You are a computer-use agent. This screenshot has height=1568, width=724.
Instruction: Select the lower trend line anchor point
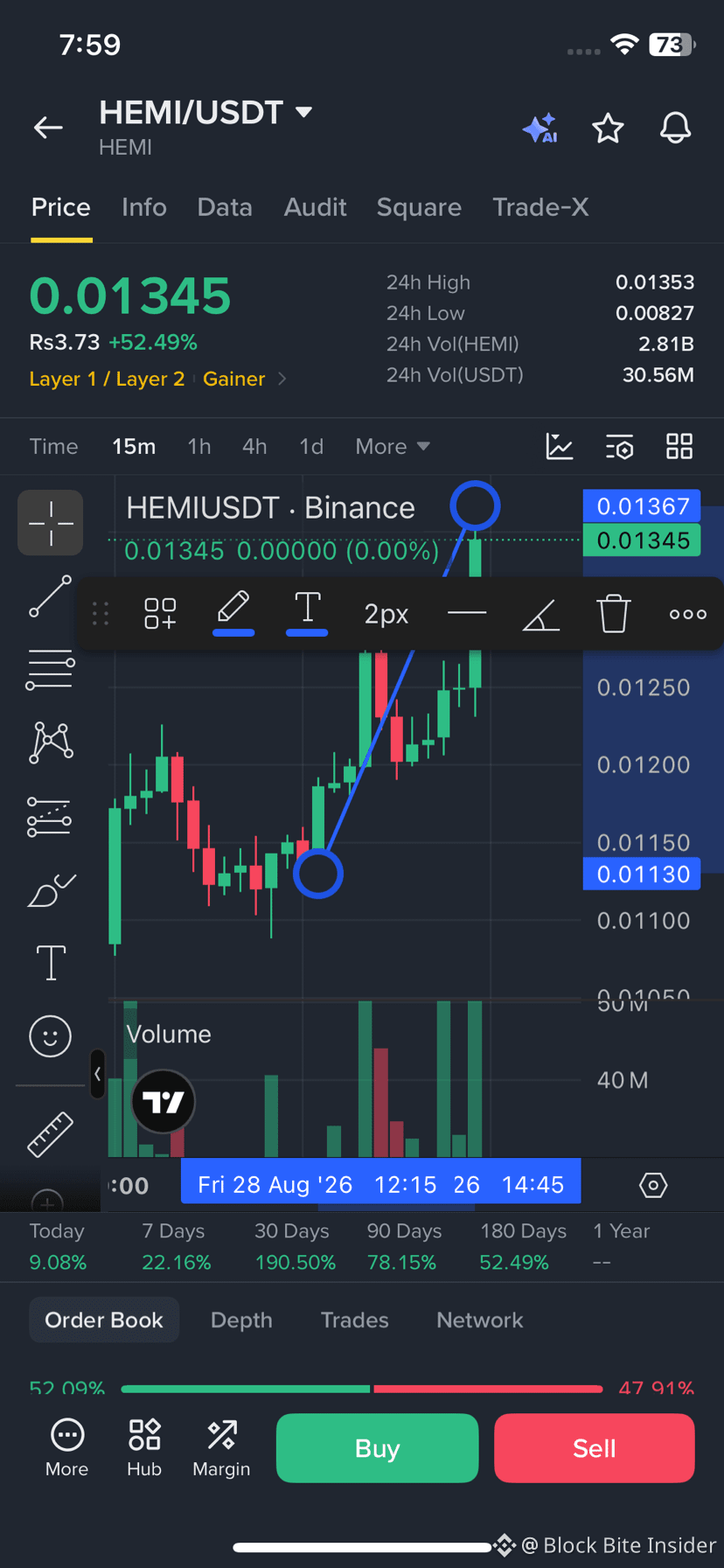(x=318, y=874)
